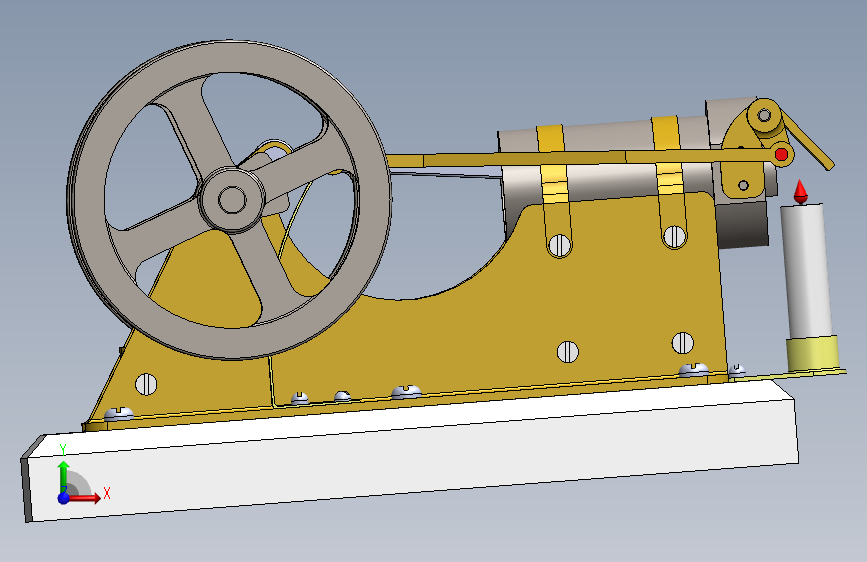Viewport: 867px width, 562px height.
Task: Select the pale yellow burner holder cup
Action: (813, 353)
